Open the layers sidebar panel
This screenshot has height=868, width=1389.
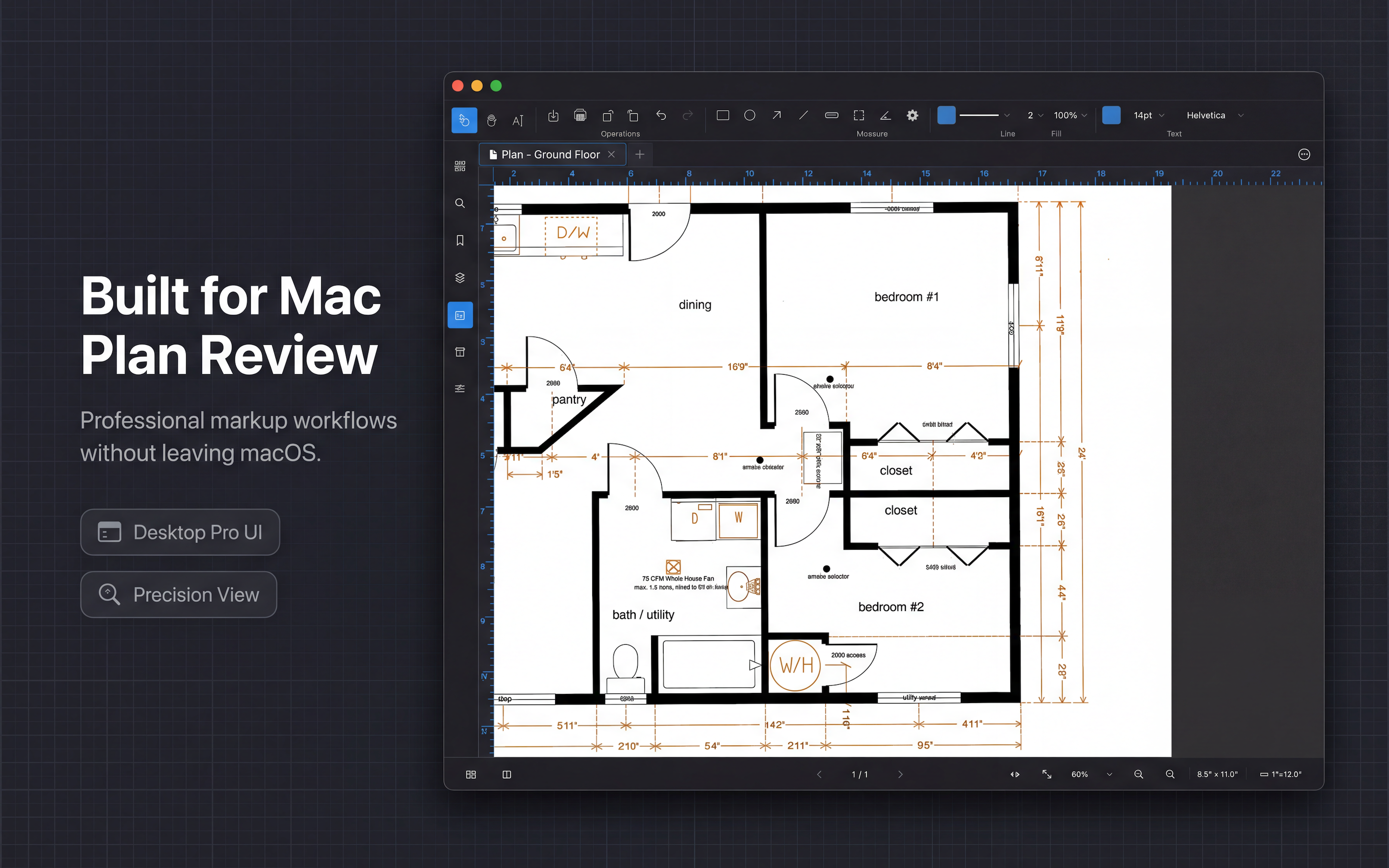460,278
